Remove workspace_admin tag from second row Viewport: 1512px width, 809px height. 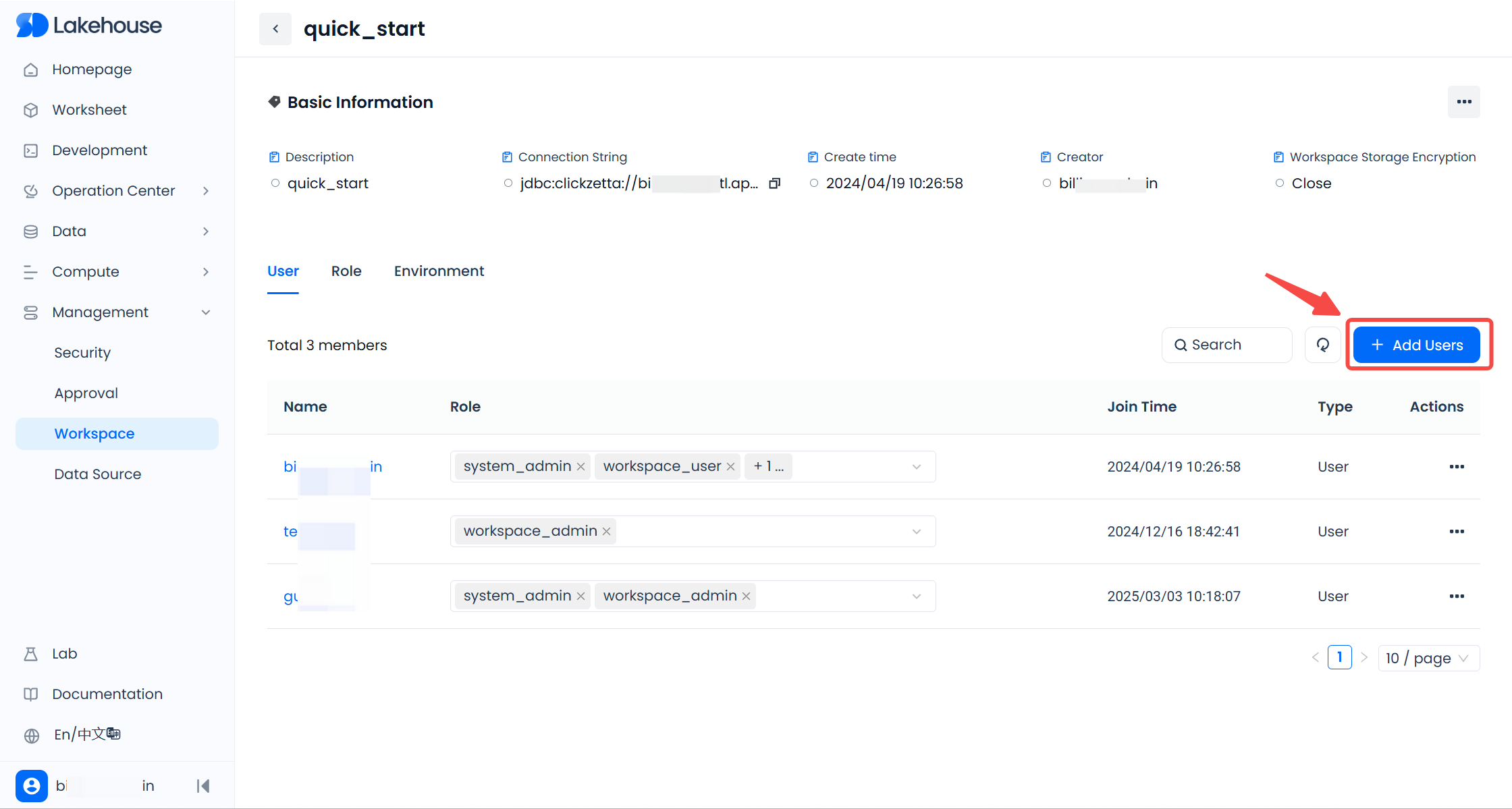[x=607, y=532]
